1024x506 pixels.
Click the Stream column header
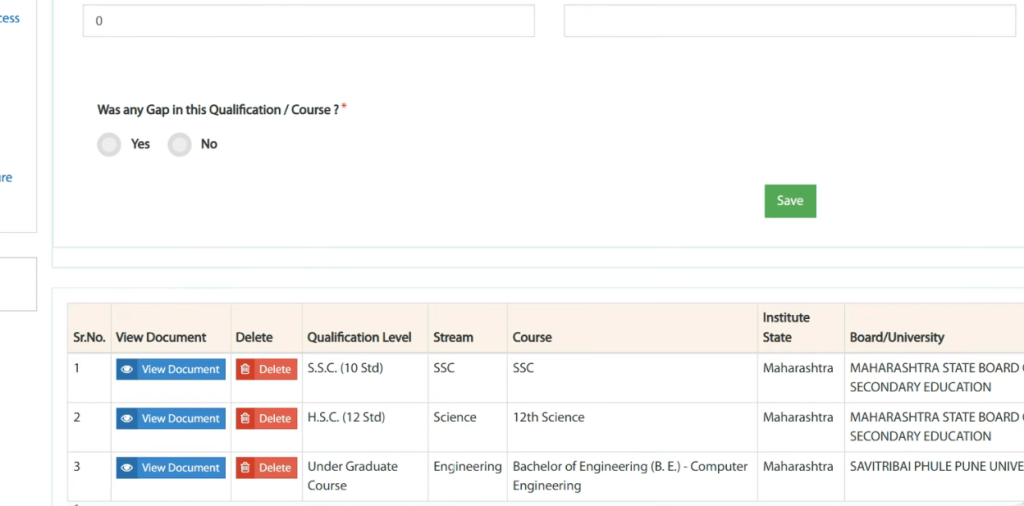453,338
